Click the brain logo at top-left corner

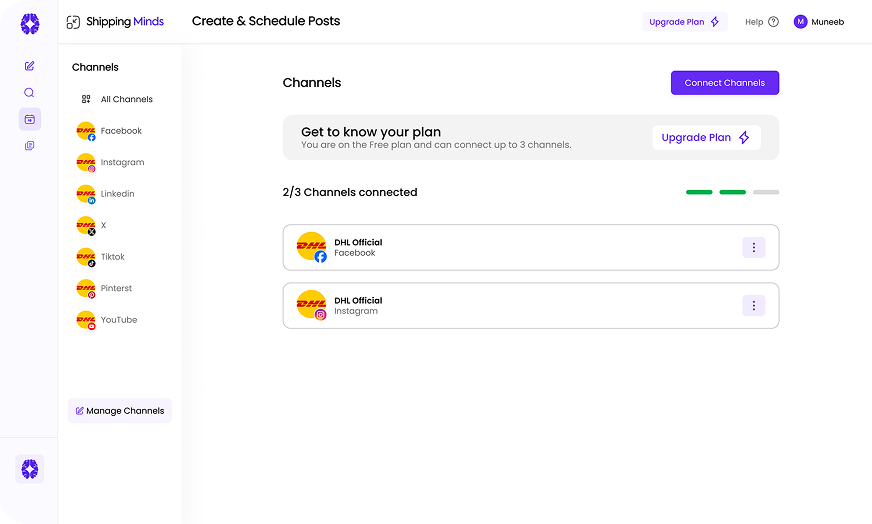pyautogui.click(x=30, y=23)
